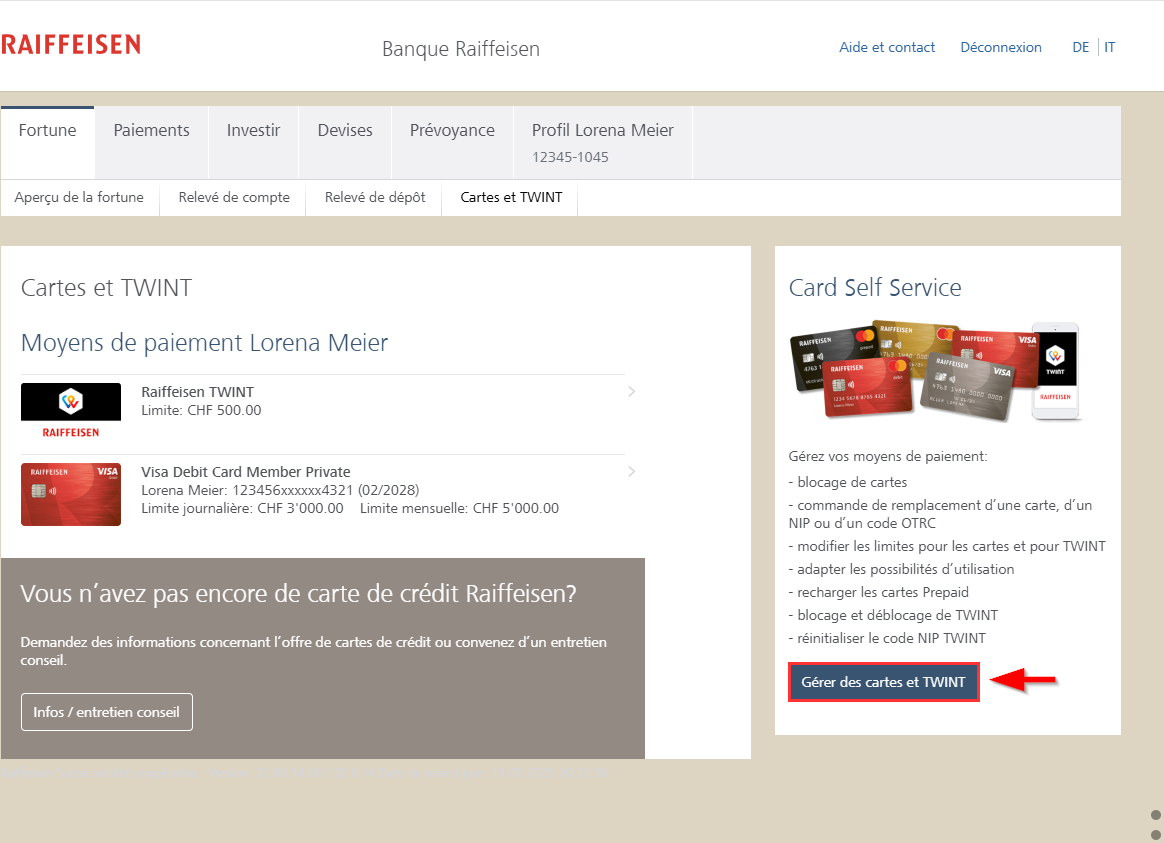Go to the Devises tab
This screenshot has width=1164, height=843.
coord(345,131)
